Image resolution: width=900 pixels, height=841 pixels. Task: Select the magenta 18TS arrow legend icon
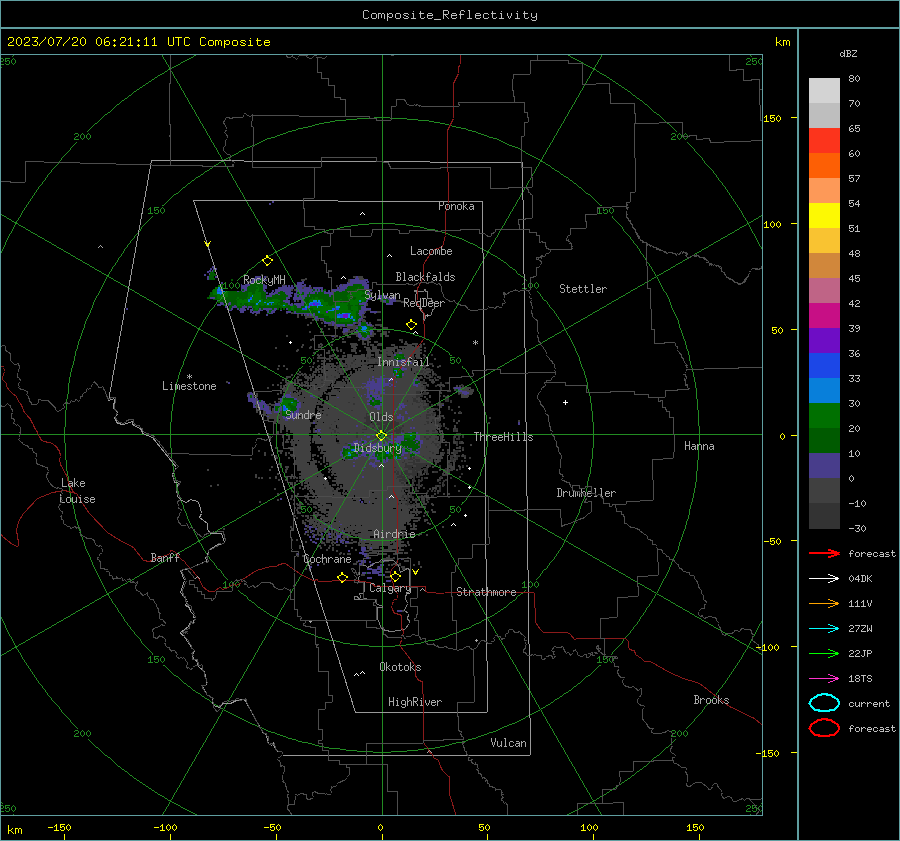(x=824, y=679)
